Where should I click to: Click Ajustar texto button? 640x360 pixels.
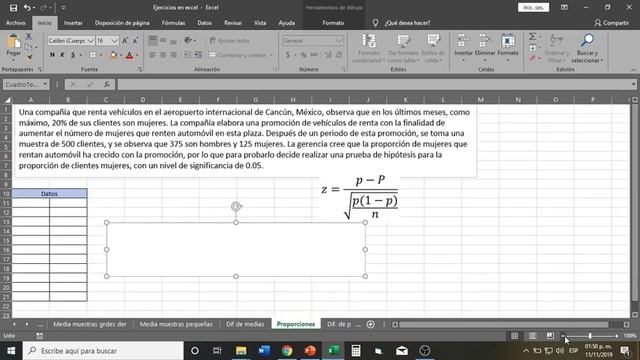[229, 40]
